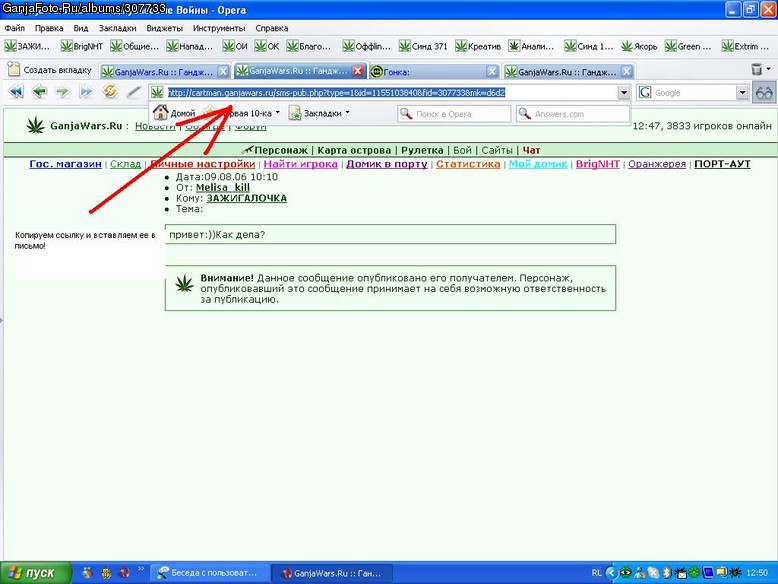Go back with the green back arrow

tap(39, 92)
